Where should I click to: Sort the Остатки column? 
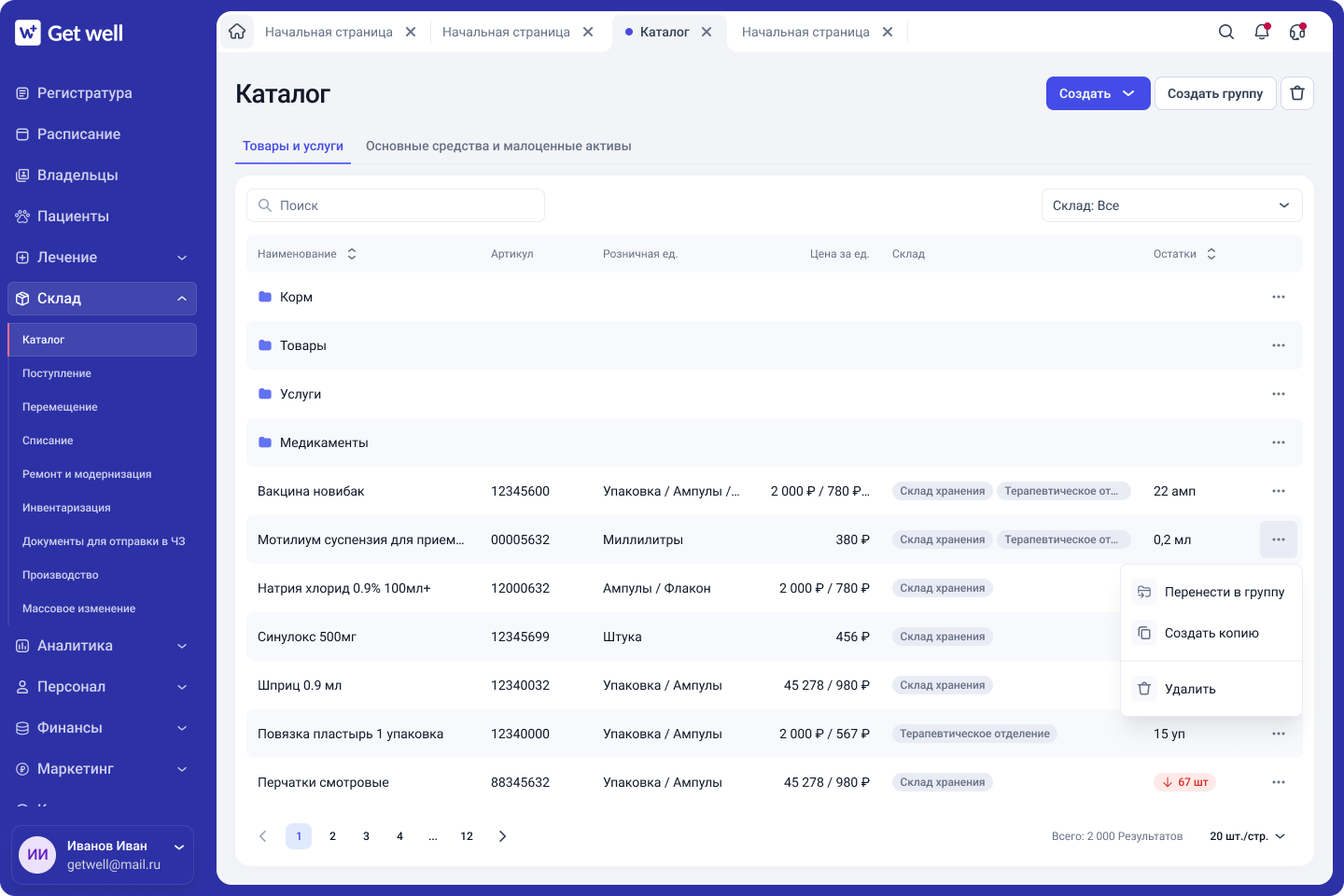click(x=1211, y=254)
